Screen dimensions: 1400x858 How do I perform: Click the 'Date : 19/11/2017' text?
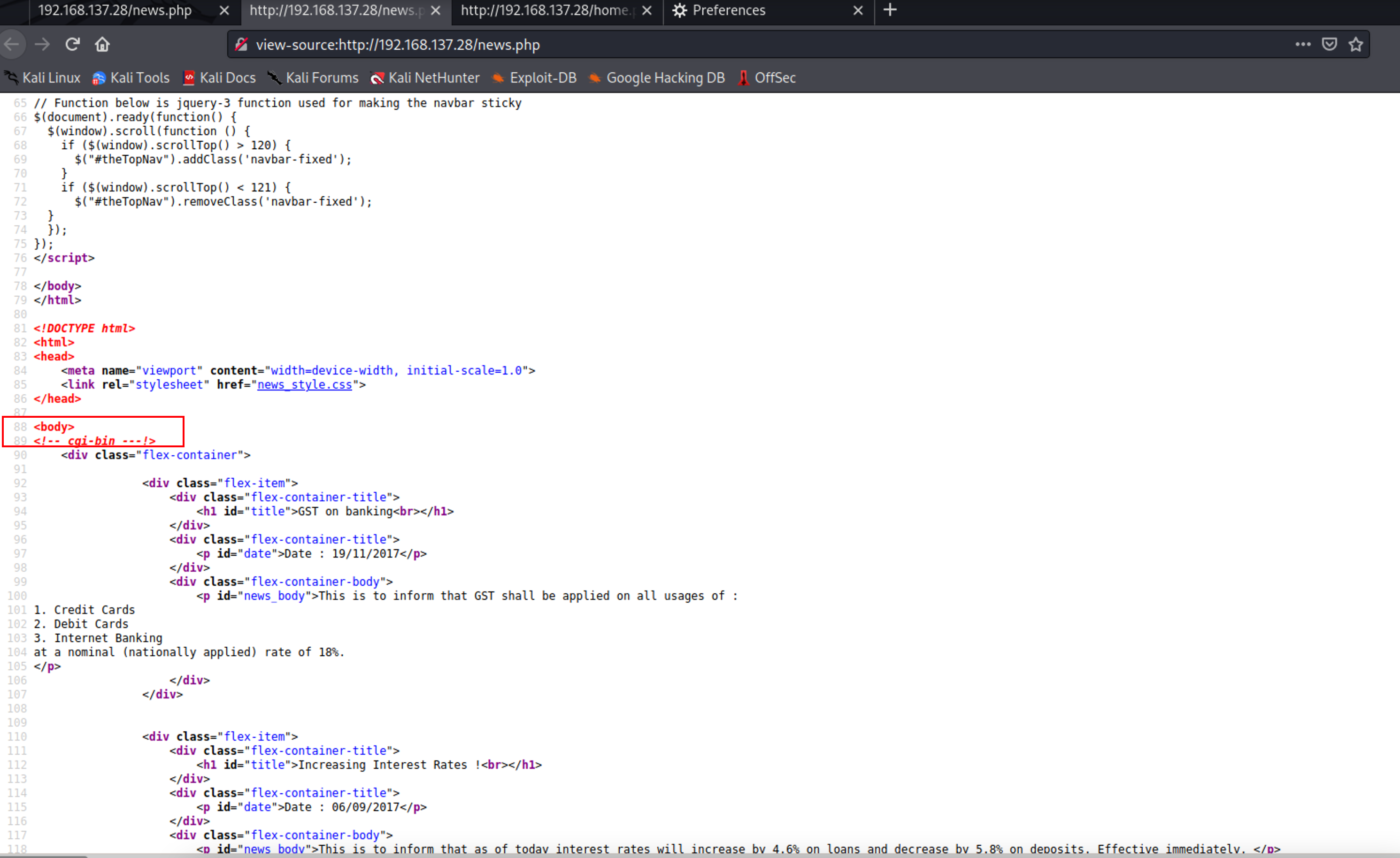(342, 553)
